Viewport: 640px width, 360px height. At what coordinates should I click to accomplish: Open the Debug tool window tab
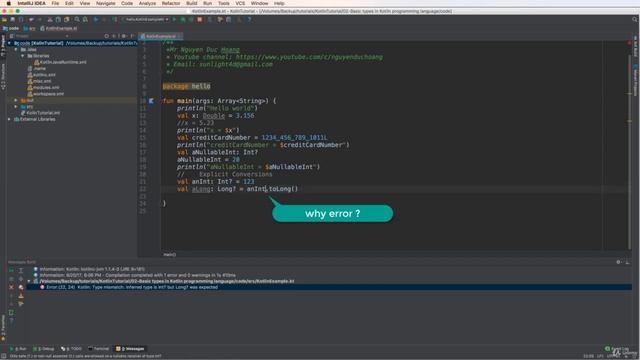coord(44,349)
